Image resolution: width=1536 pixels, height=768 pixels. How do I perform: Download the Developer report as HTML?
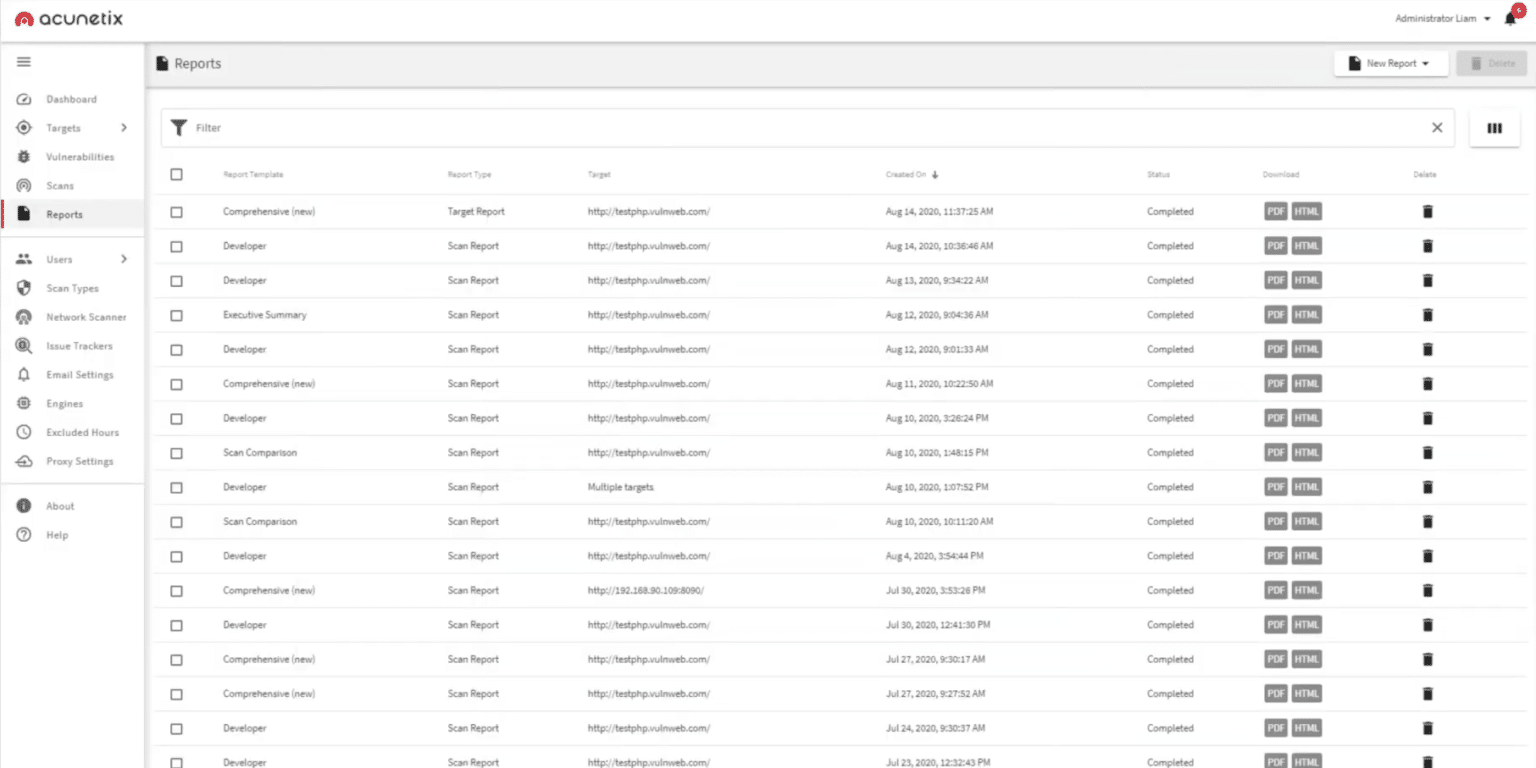point(1307,245)
